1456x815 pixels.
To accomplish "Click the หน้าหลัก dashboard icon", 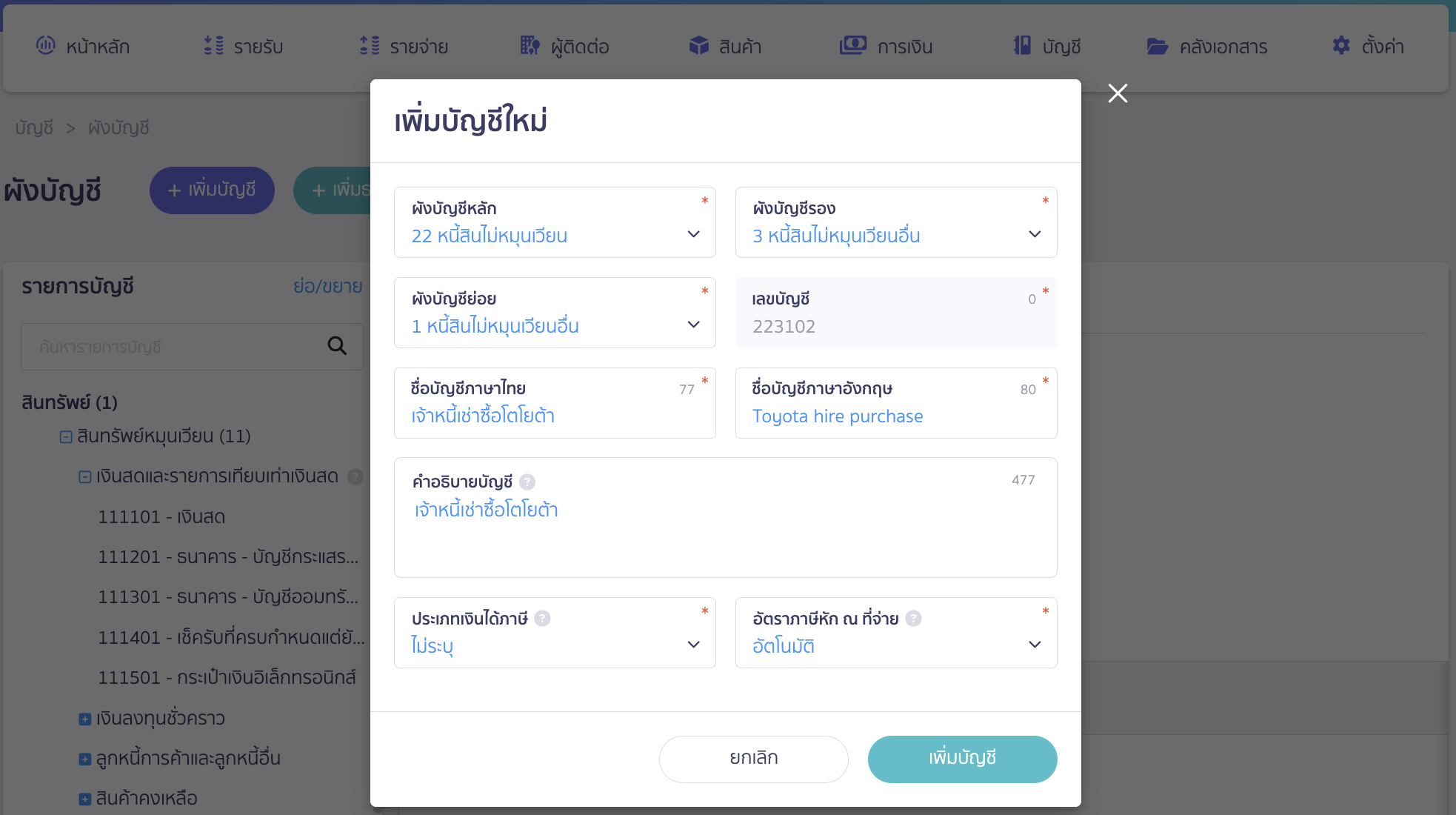I will [x=46, y=46].
